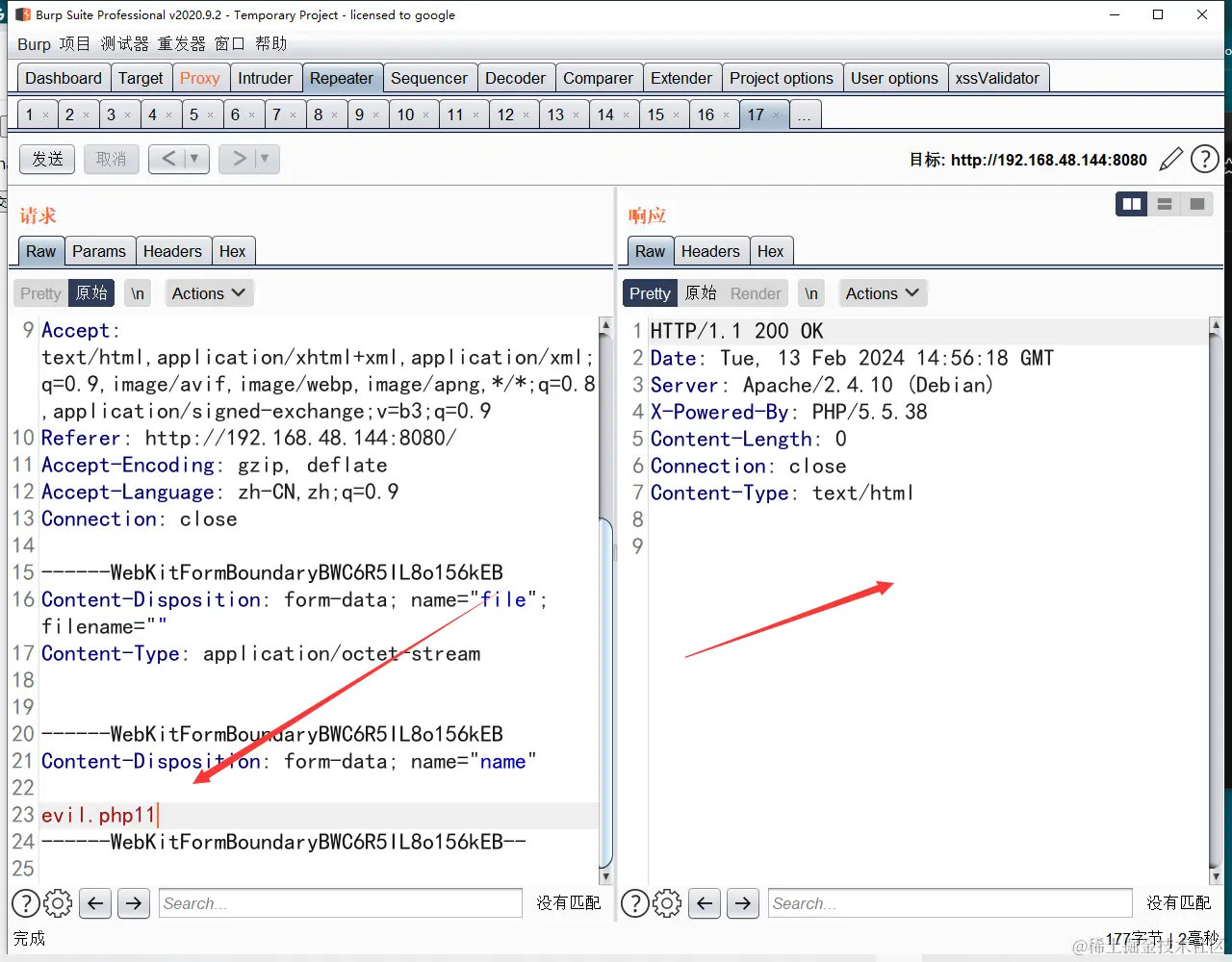1232x962 pixels.
Task: Expand the request Actions dropdown
Action: pyautogui.click(x=208, y=293)
